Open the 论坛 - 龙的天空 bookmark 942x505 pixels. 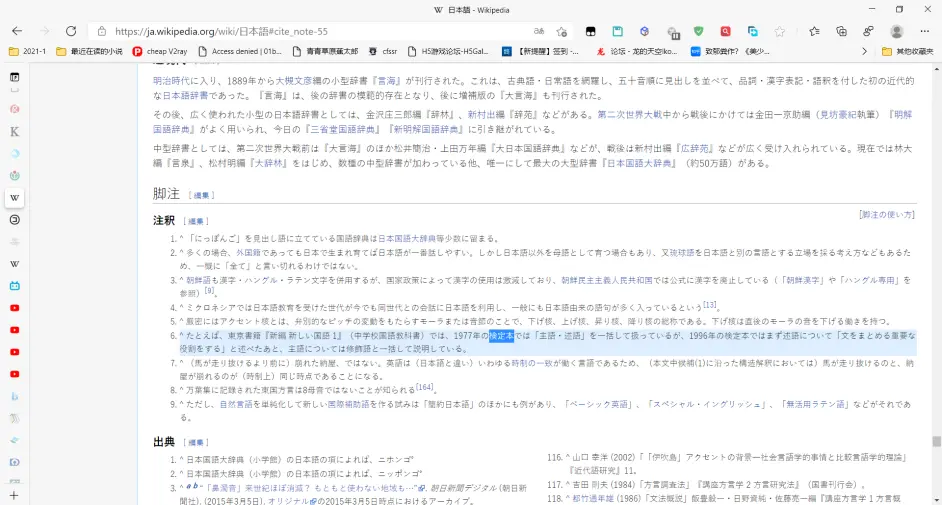pyautogui.click(x=637, y=52)
